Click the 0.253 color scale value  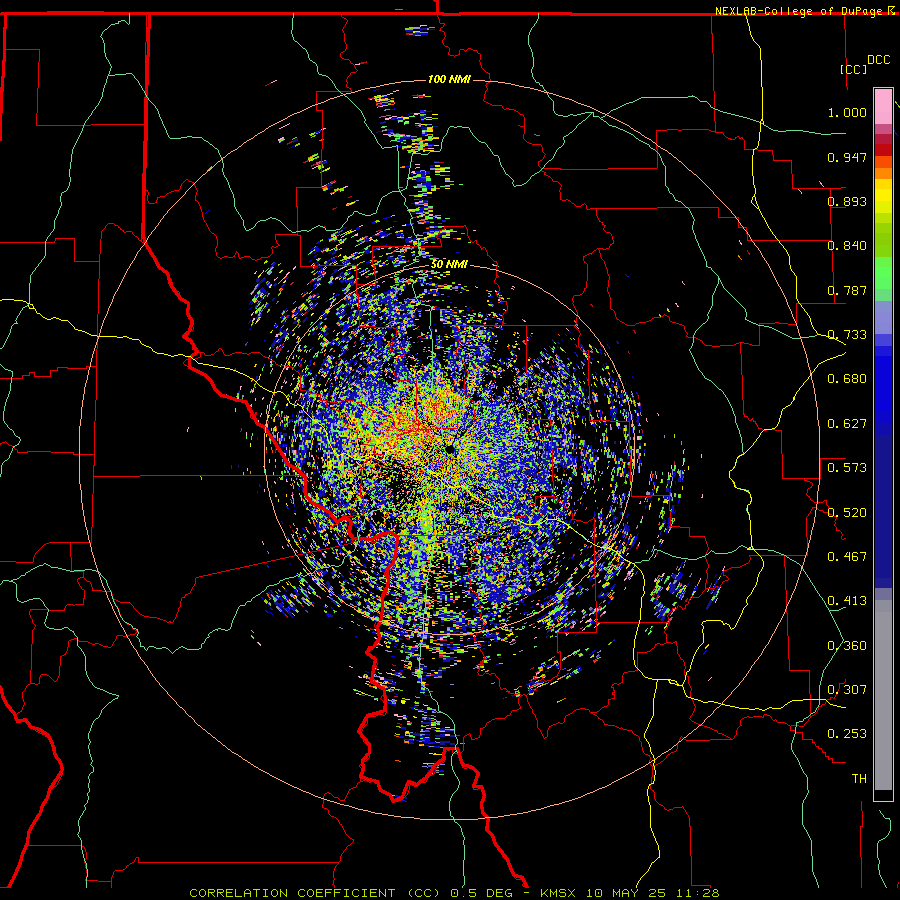[847, 734]
